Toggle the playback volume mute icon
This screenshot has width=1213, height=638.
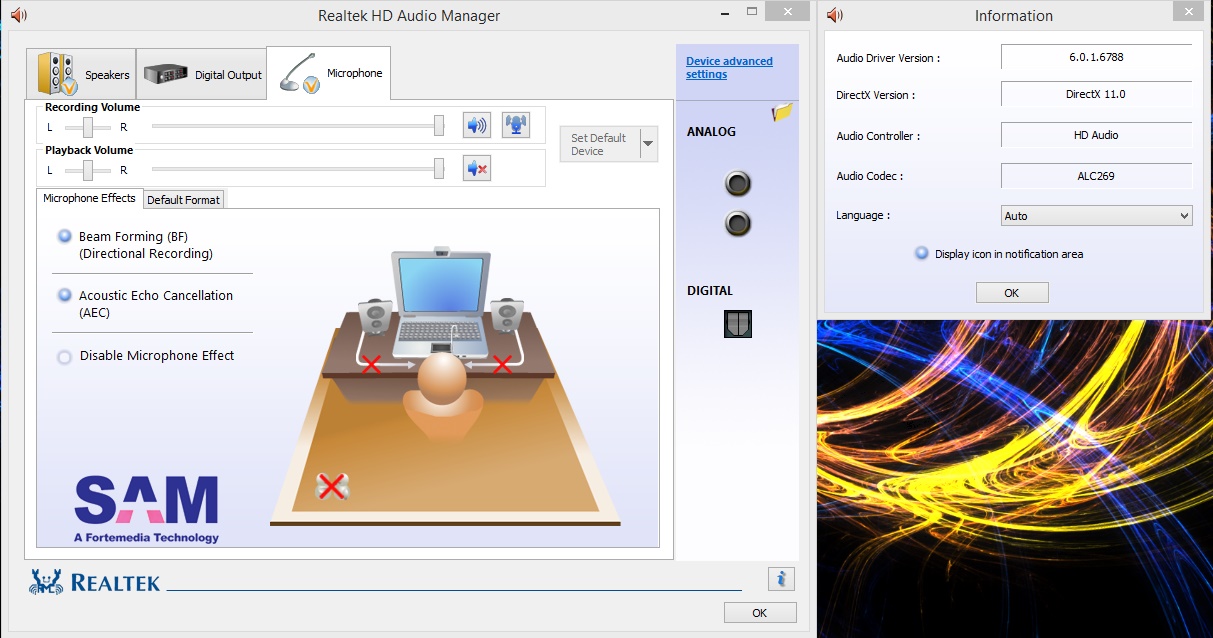[477, 168]
